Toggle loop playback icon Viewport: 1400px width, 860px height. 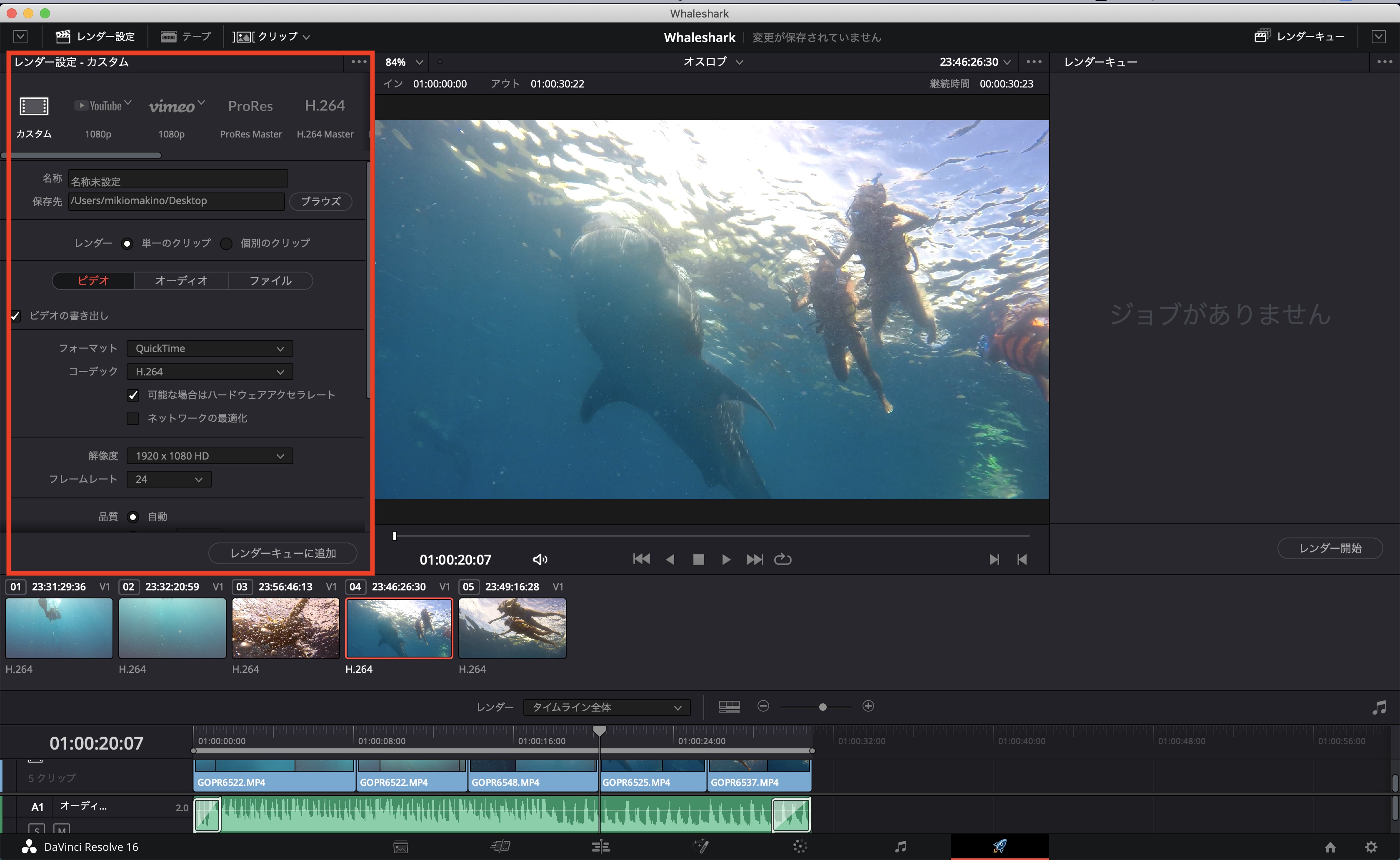pyautogui.click(x=782, y=559)
